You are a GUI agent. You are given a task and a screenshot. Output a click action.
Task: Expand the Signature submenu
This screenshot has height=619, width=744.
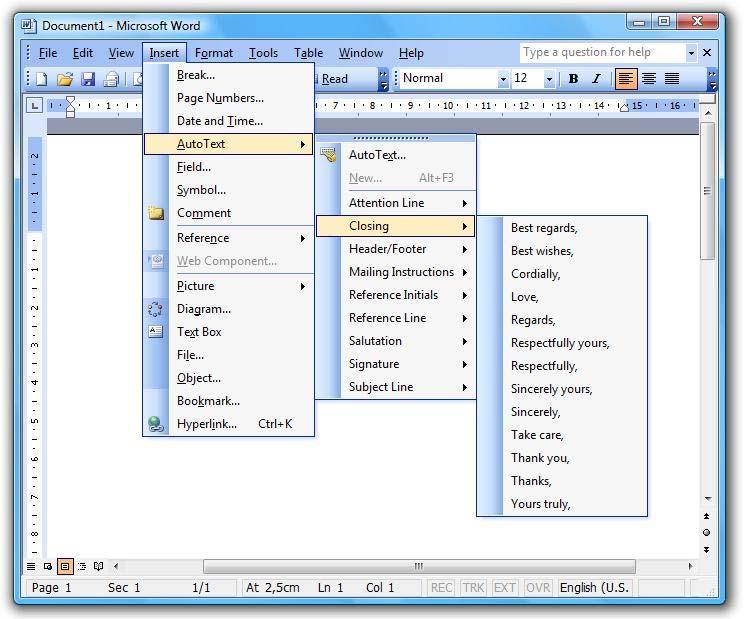click(396, 364)
